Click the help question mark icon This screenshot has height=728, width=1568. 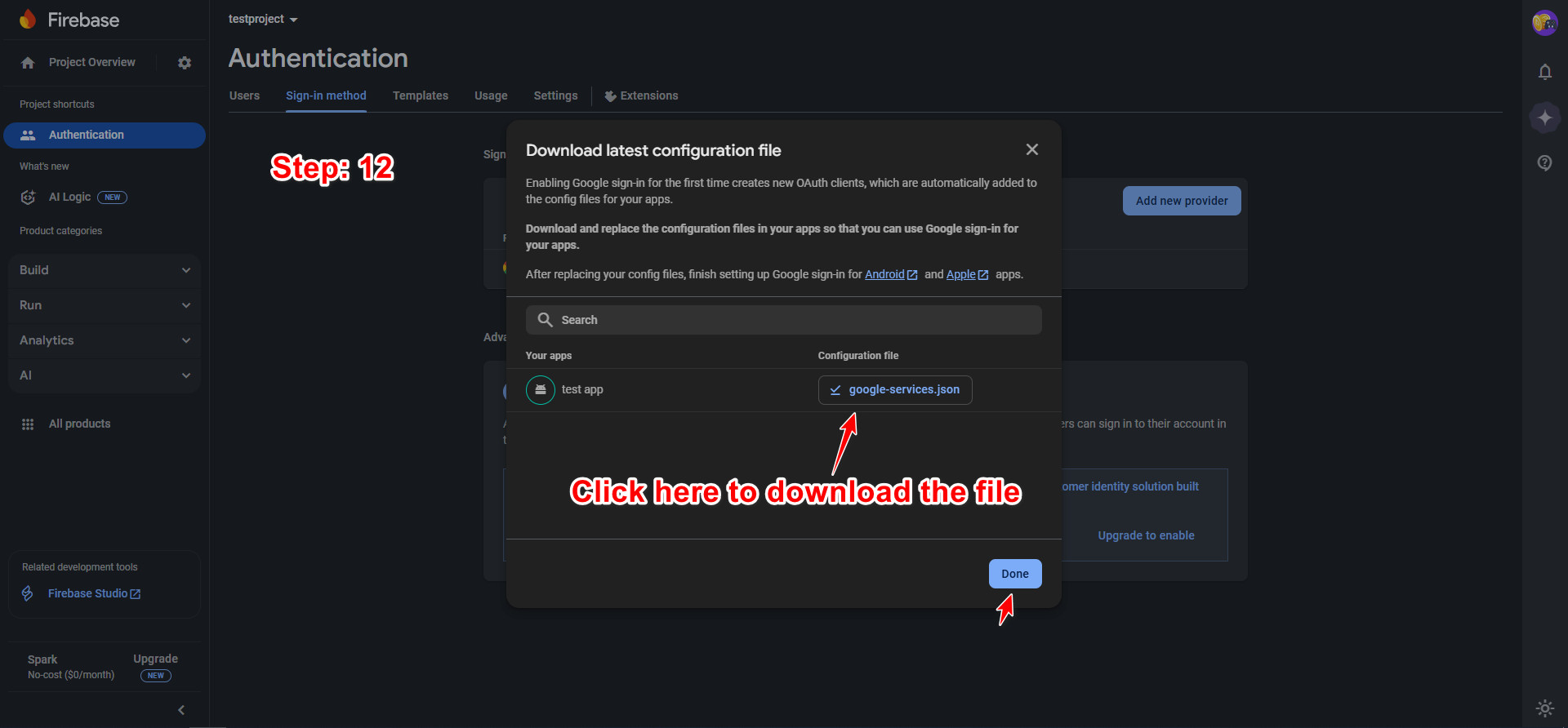tap(1544, 163)
